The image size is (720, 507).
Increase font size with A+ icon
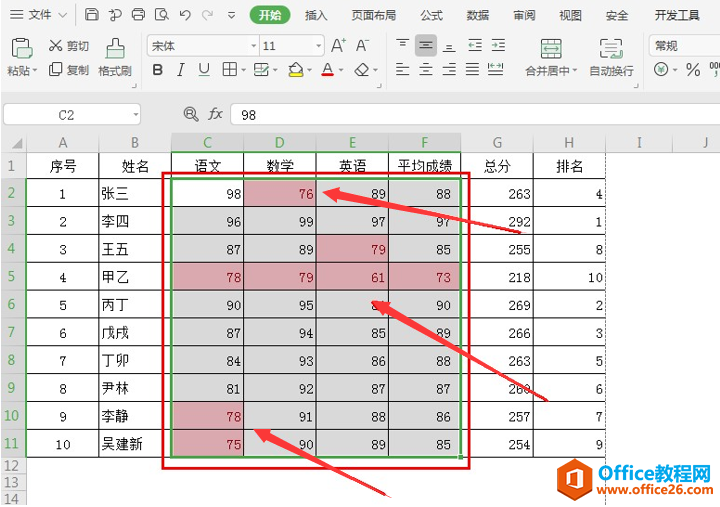point(338,45)
